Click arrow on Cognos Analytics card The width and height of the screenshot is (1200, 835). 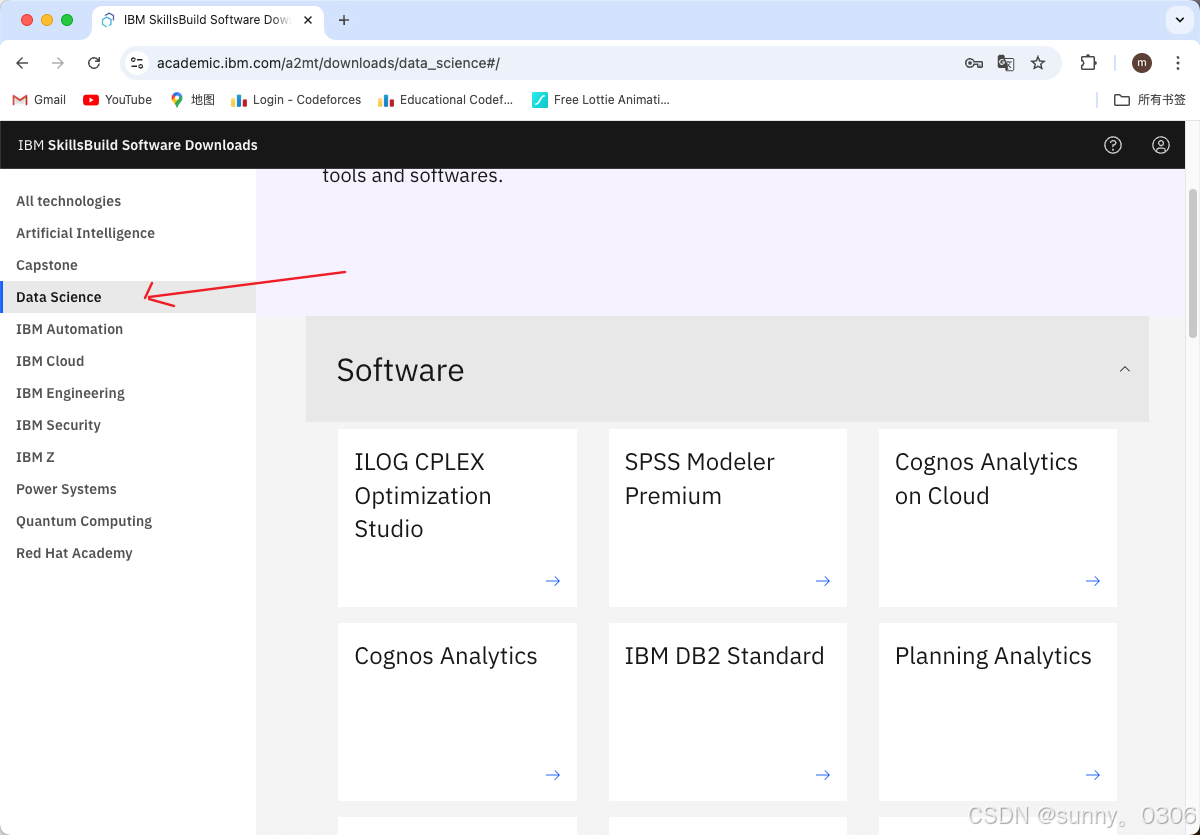point(553,775)
